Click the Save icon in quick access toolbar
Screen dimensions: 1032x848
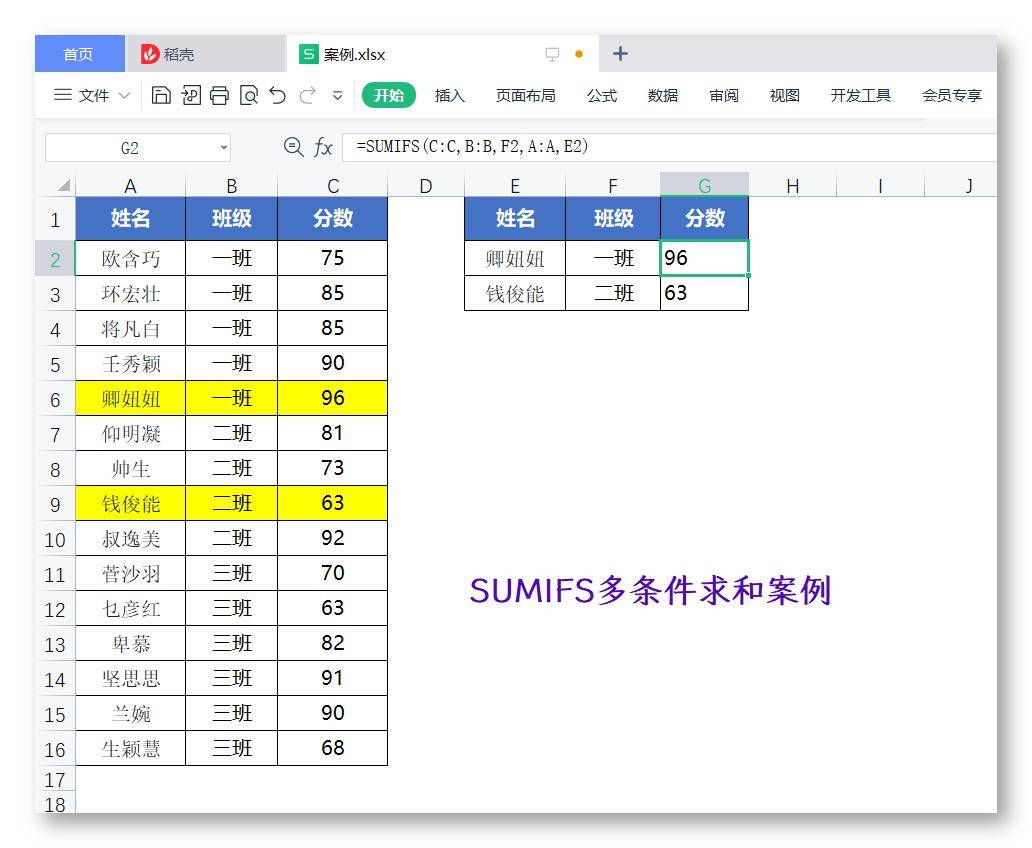[x=160, y=94]
